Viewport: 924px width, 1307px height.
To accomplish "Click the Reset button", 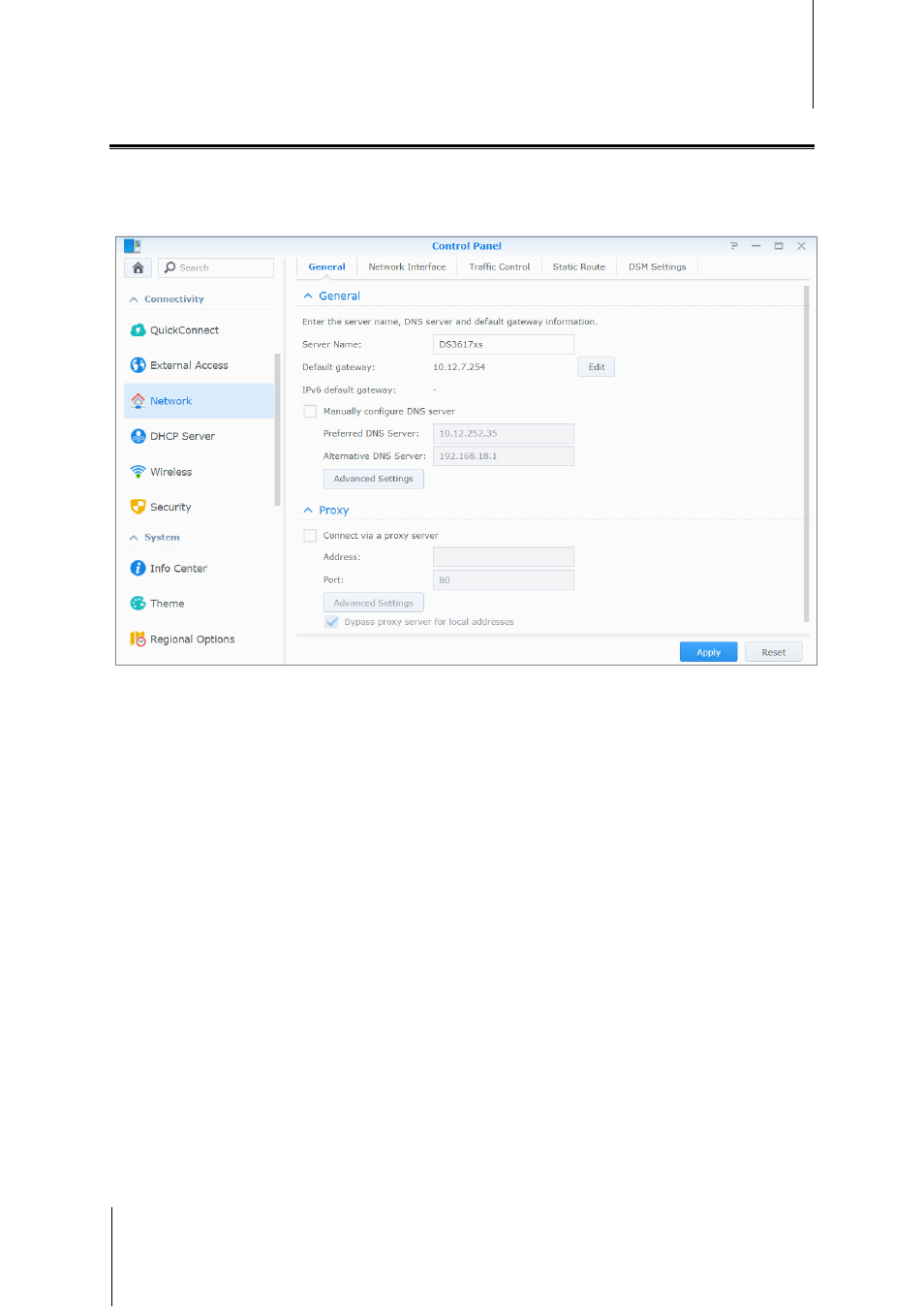I will pos(773,652).
